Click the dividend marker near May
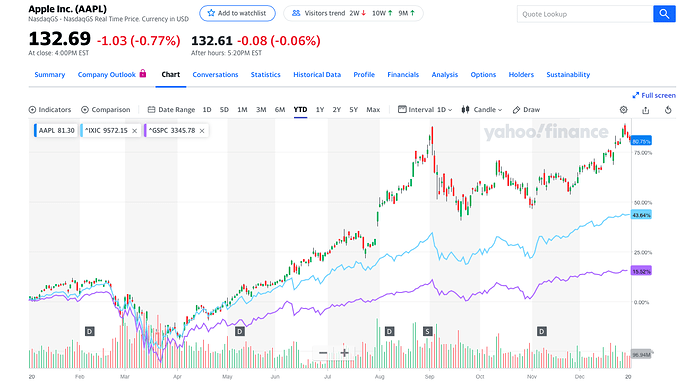690x387 pixels. (240, 331)
